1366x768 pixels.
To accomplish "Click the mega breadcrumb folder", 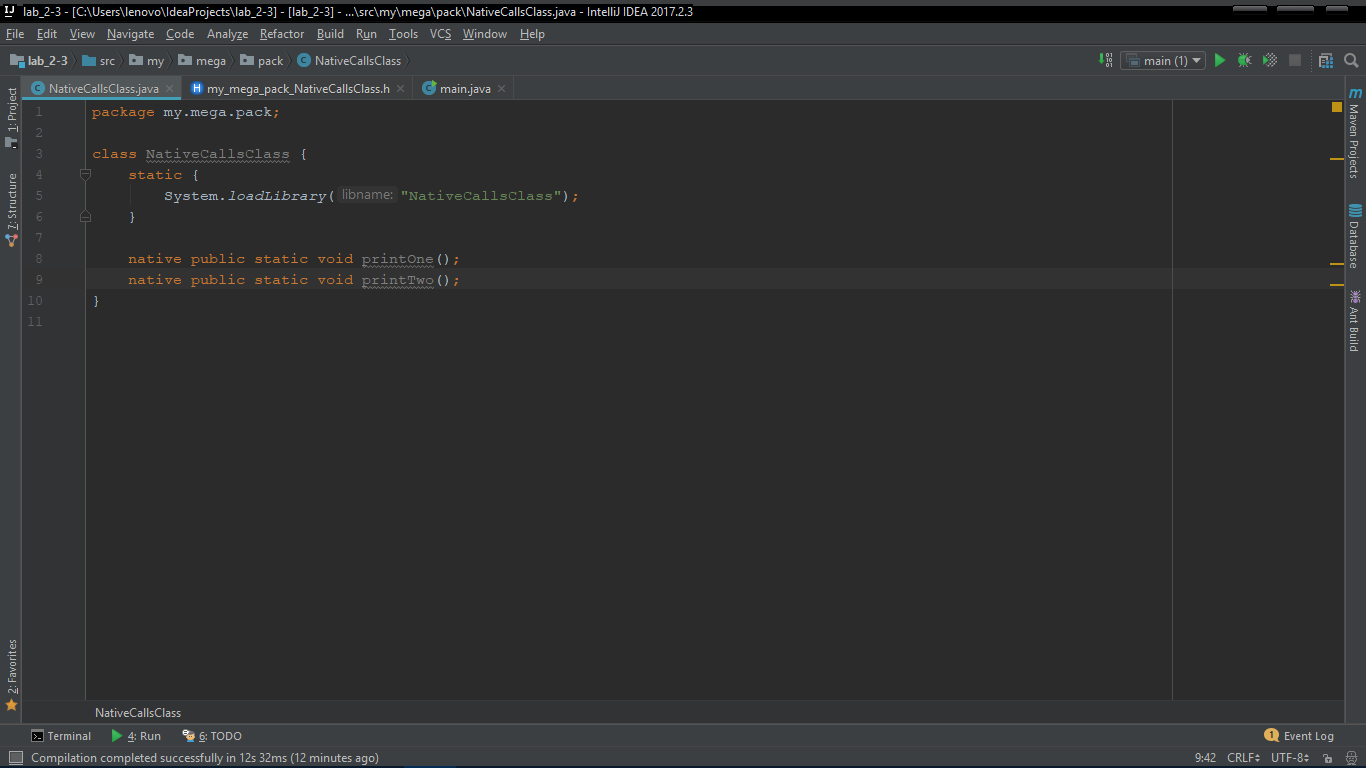I will 203,60.
